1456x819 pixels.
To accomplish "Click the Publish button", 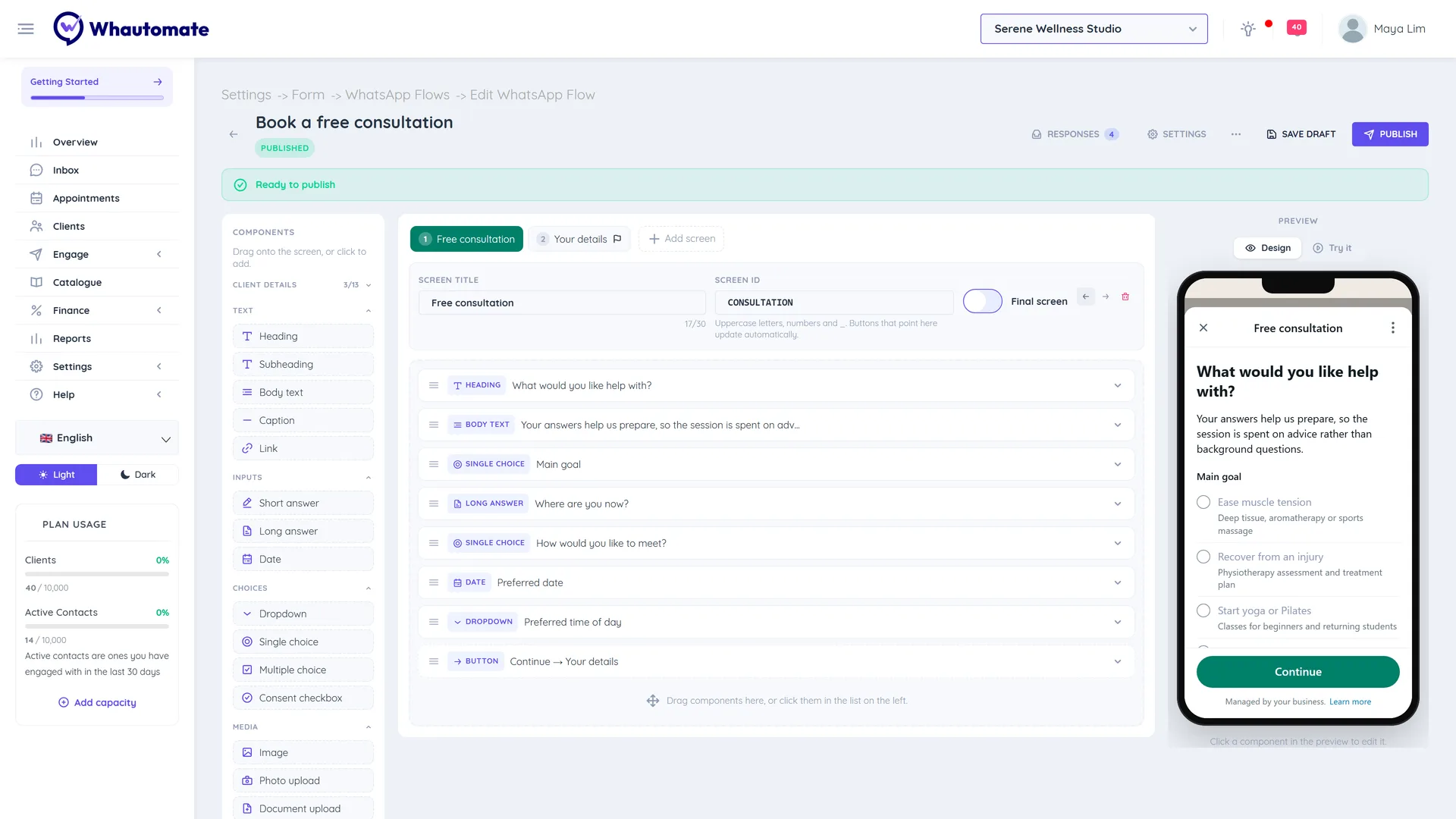I will pyautogui.click(x=1390, y=134).
